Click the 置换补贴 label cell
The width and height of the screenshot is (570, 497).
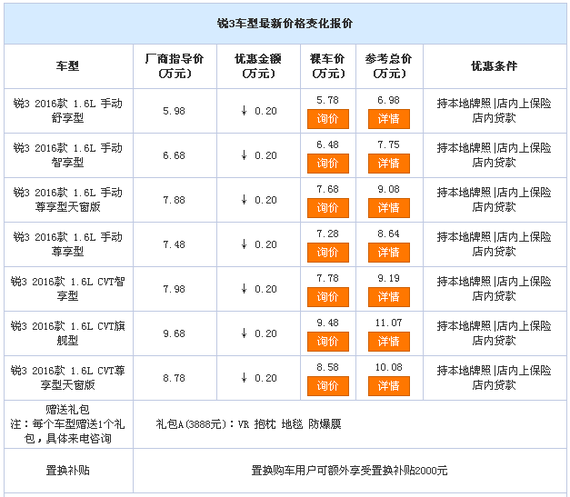coord(68,470)
